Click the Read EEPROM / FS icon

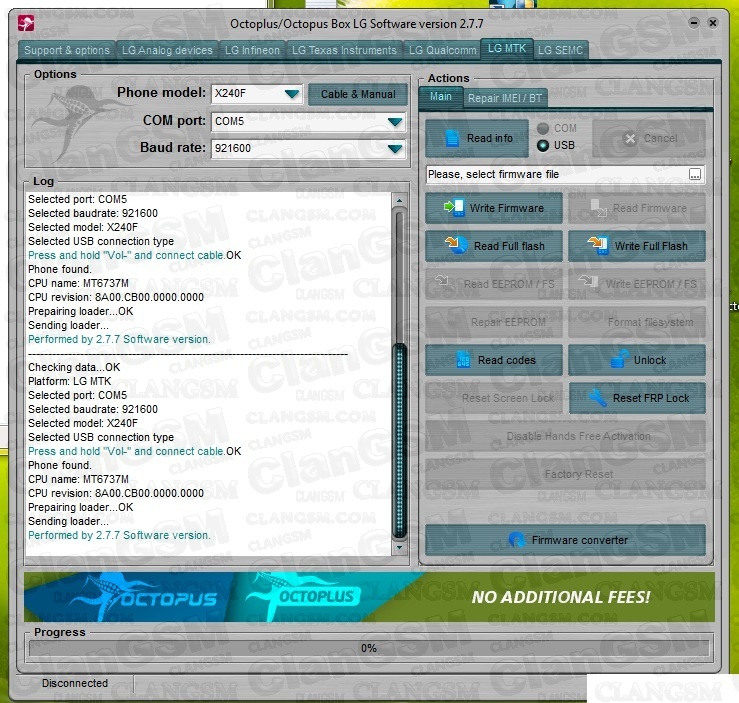(x=442, y=281)
